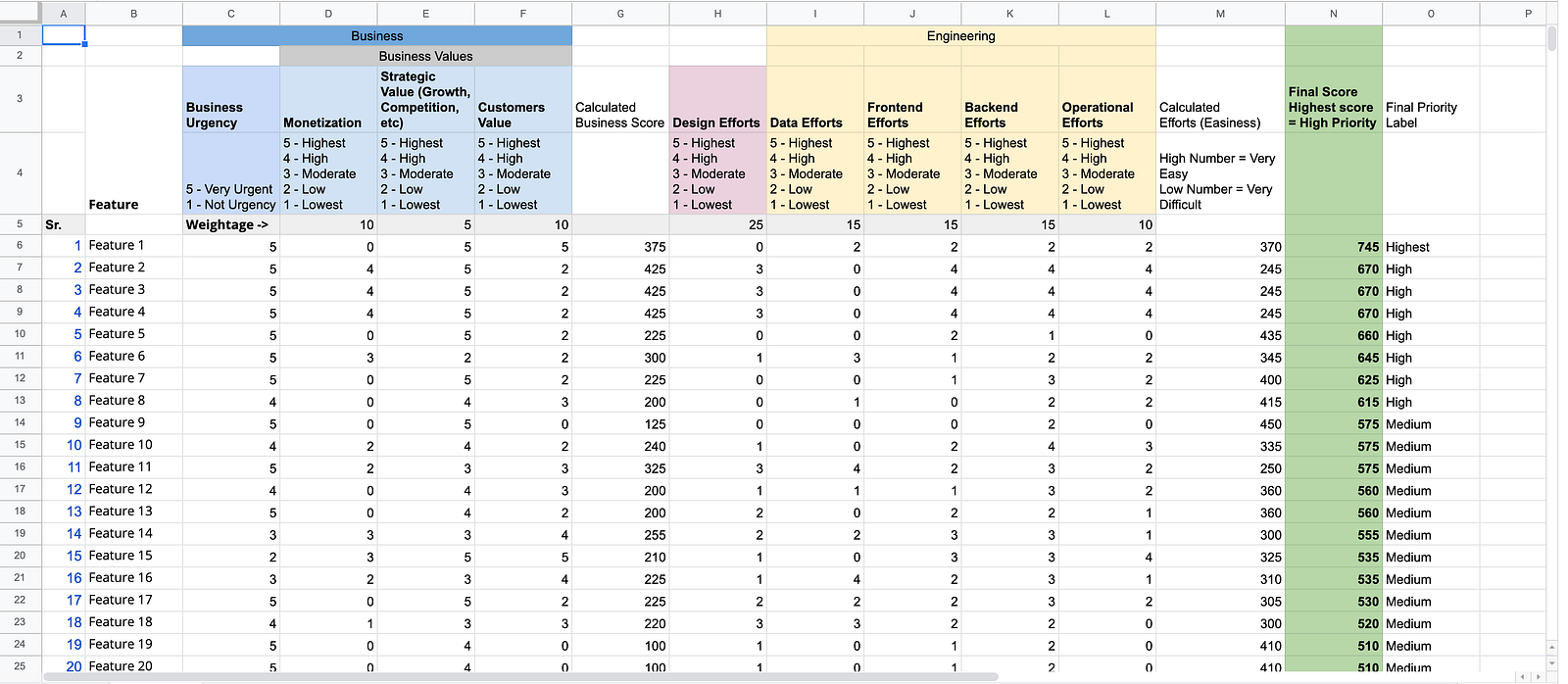Click the '5 - Very Urgent' scale cell
The height and width of the screenshot is (684, 1568).
231,173
